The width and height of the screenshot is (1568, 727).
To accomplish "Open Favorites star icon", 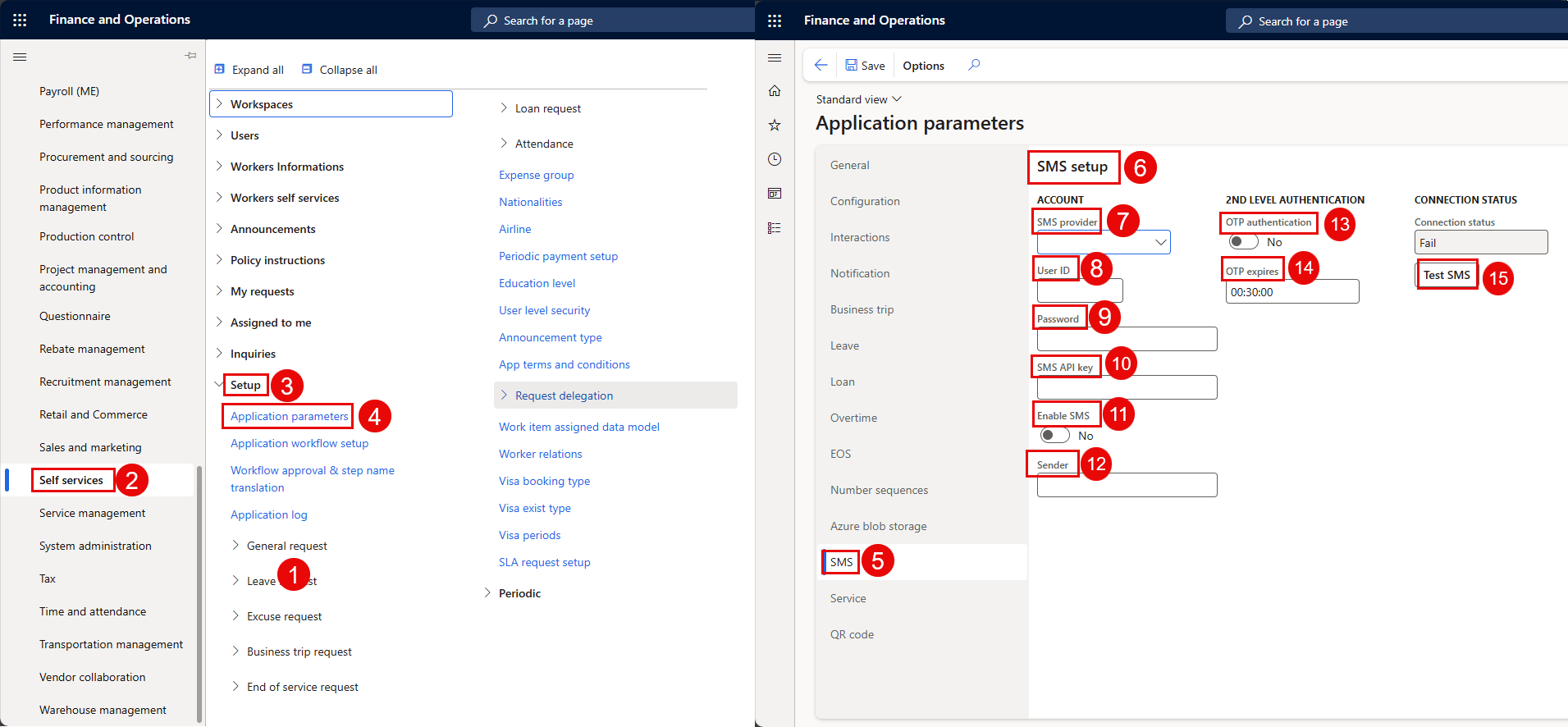I will coord(775,125).
